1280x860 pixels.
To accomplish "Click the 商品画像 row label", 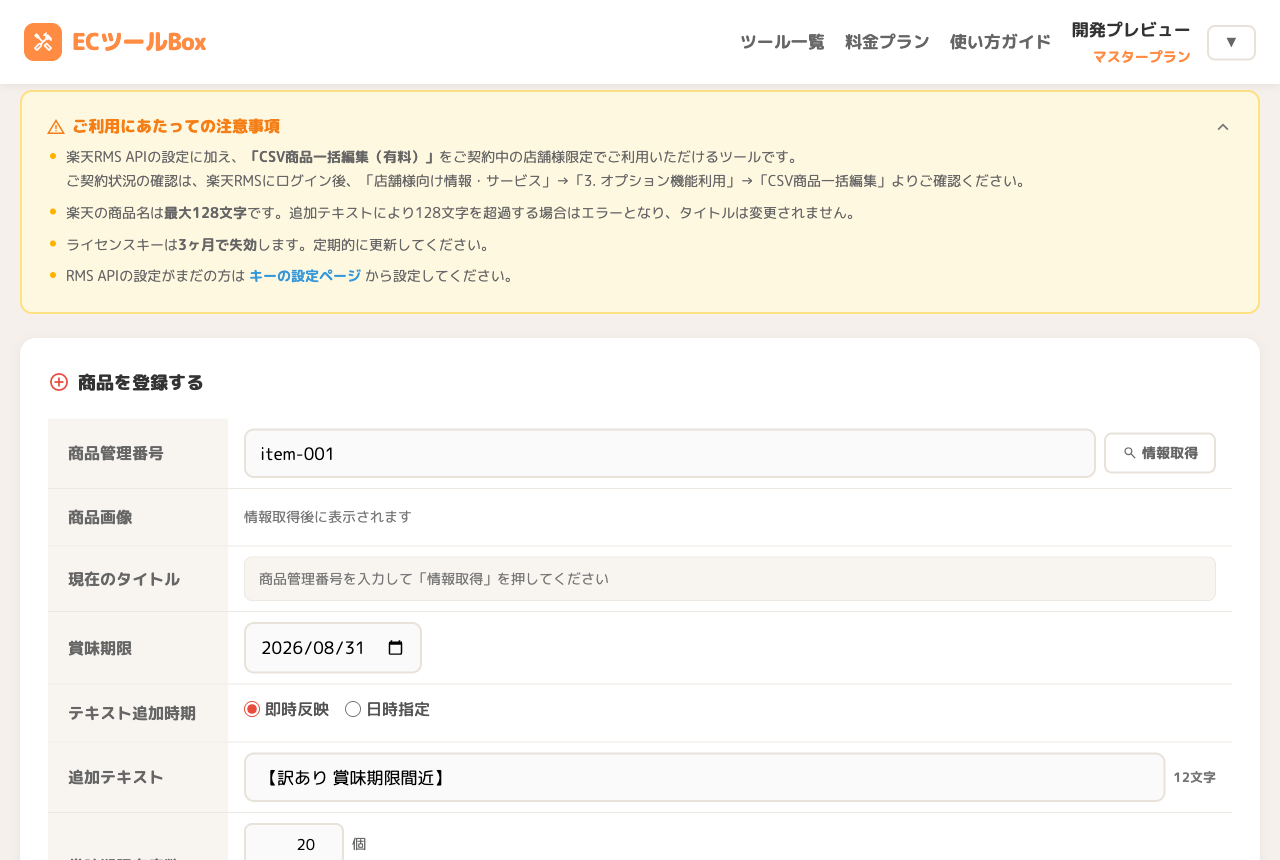I will tap(100, 517).
